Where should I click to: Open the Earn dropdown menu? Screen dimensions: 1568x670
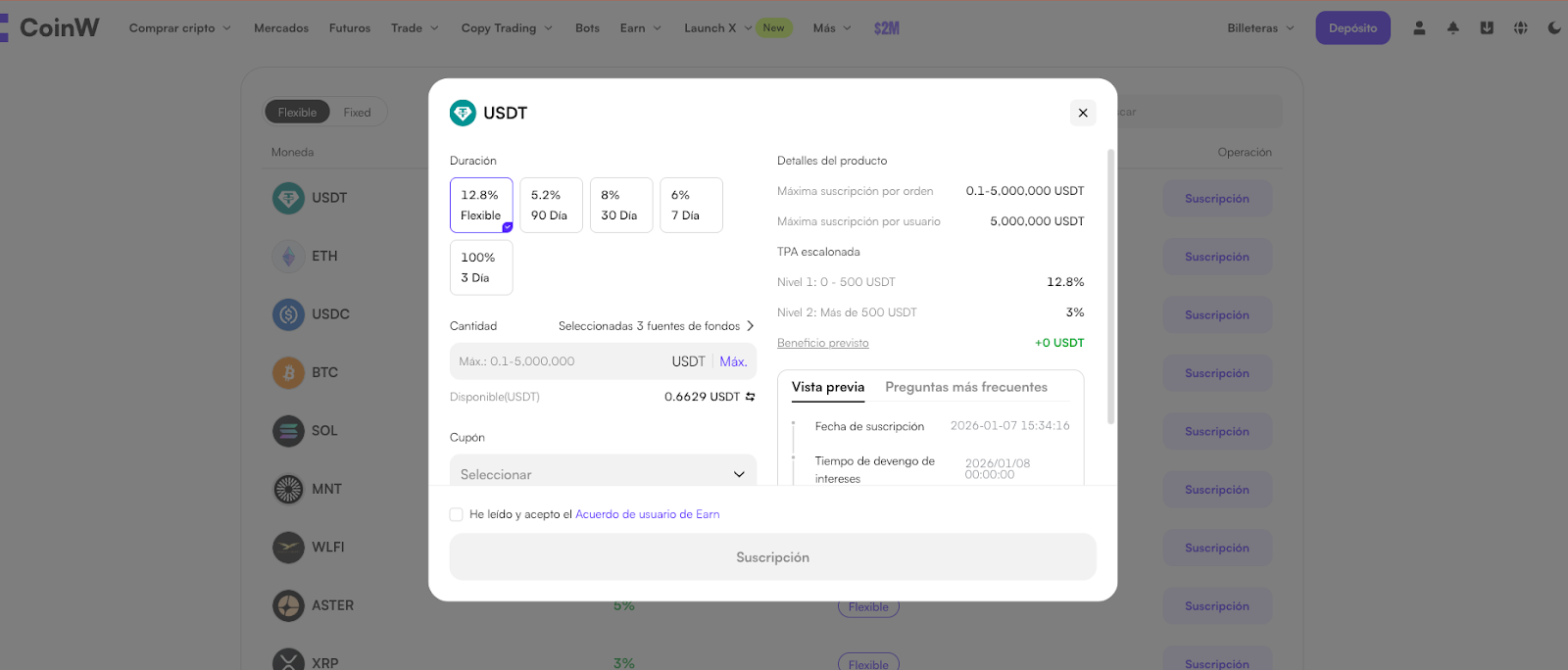click(x=641, y=28)
